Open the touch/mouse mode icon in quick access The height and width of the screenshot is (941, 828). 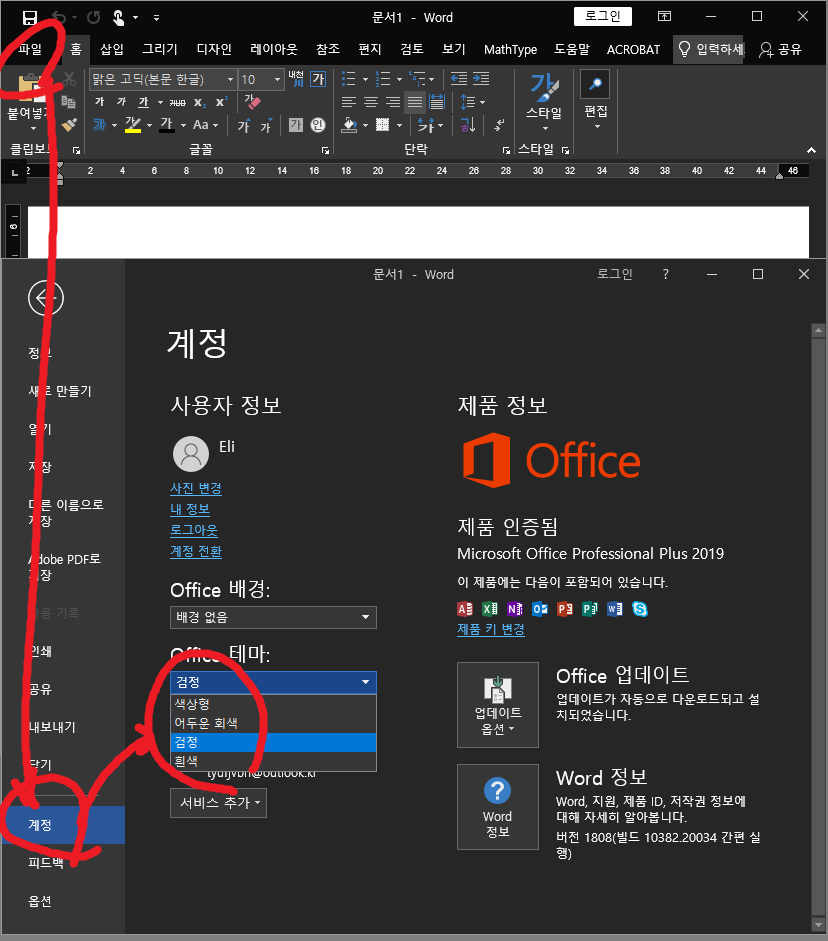(x=118, y=17)
